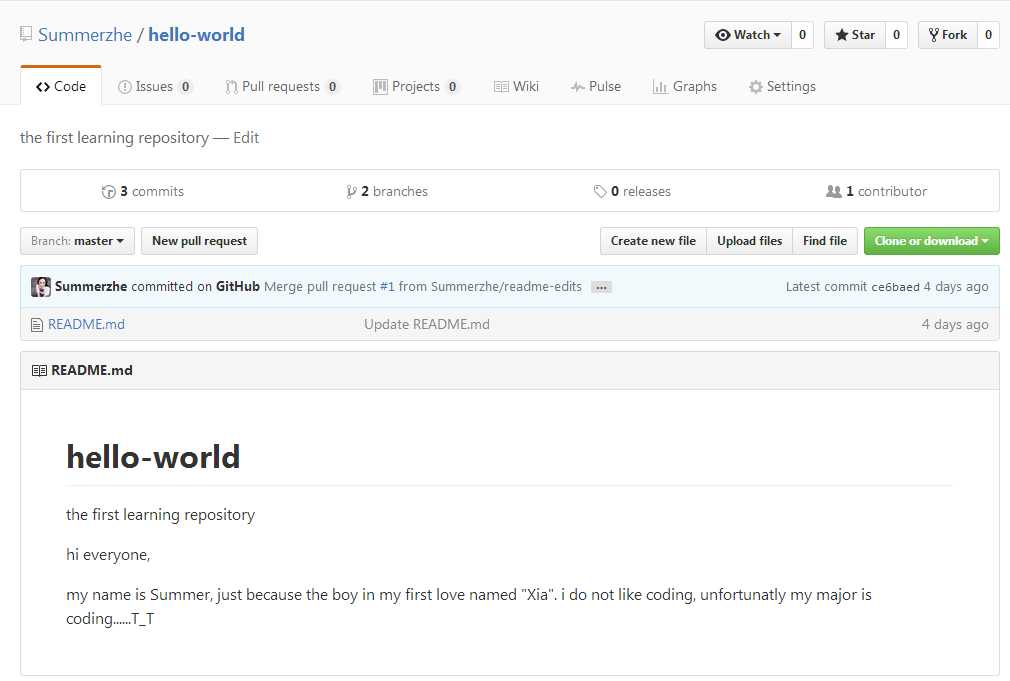
Task: Open the Watch dropdown button
Action: 747,35
